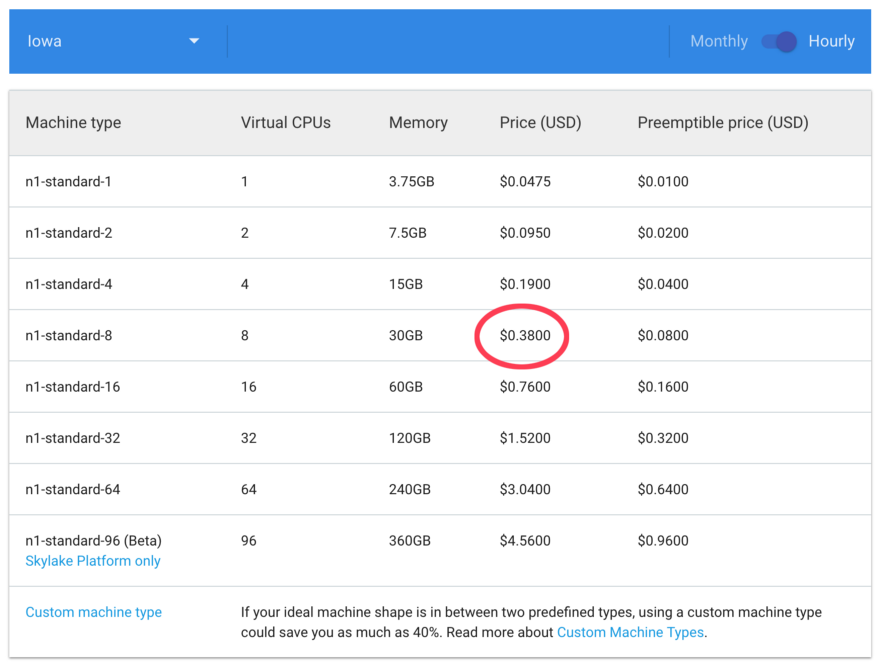Click the circled $0.3800 price
The image size is (880, 668).
(525, 336)
